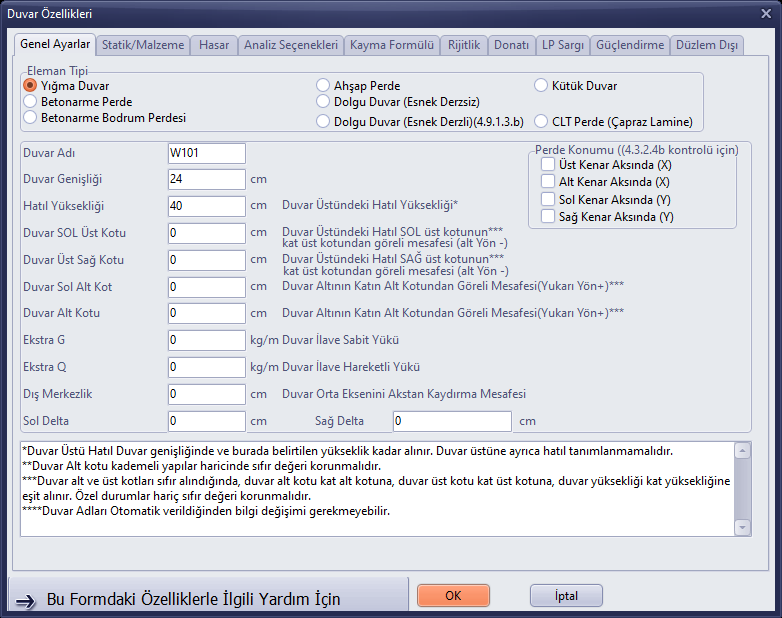The image size is (782, 618).
Task: Click 'Duvar İlave Sabit Yükü' text
Action: point(341,340)
